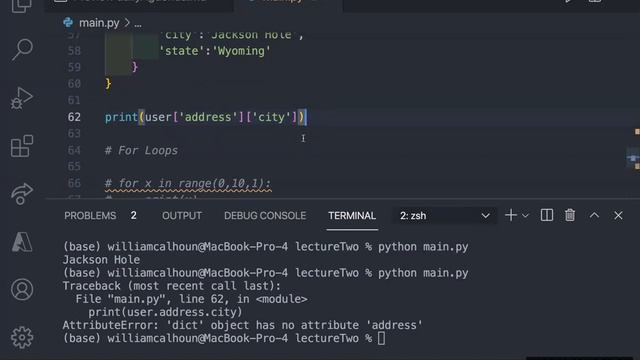Viewport: 640px width, 360px height.
Task: Click the File "main.py", line 62 traceback link
Action: click(x=191, y=299)
